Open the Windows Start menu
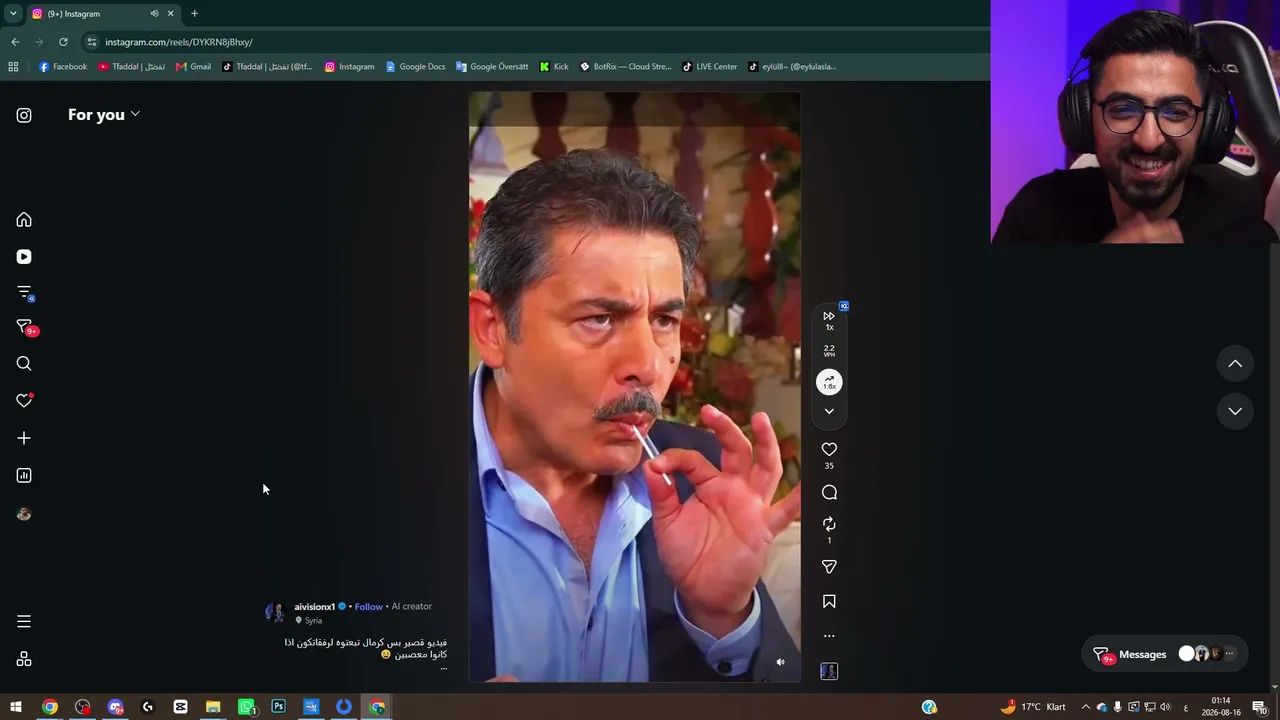1280x720 pixels. pyautogui.click(x=16, y=707)
